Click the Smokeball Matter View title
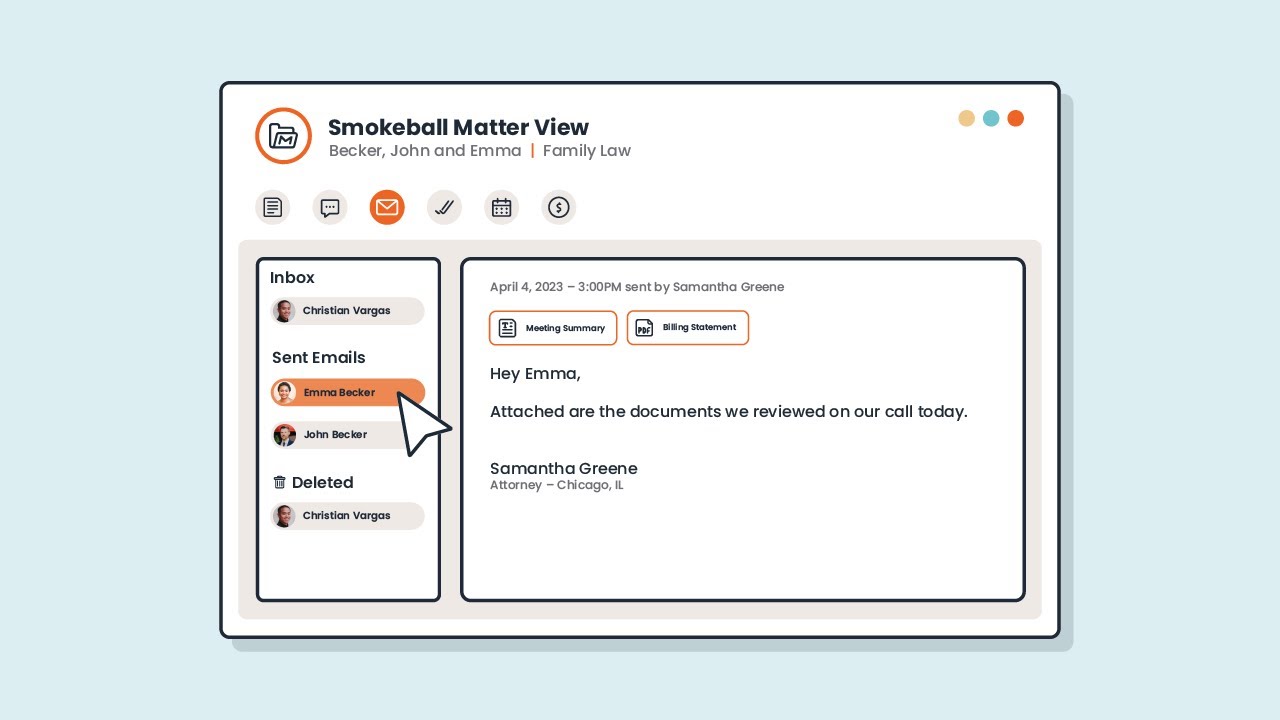This screenshot has height=720, width=1280. 458,127
